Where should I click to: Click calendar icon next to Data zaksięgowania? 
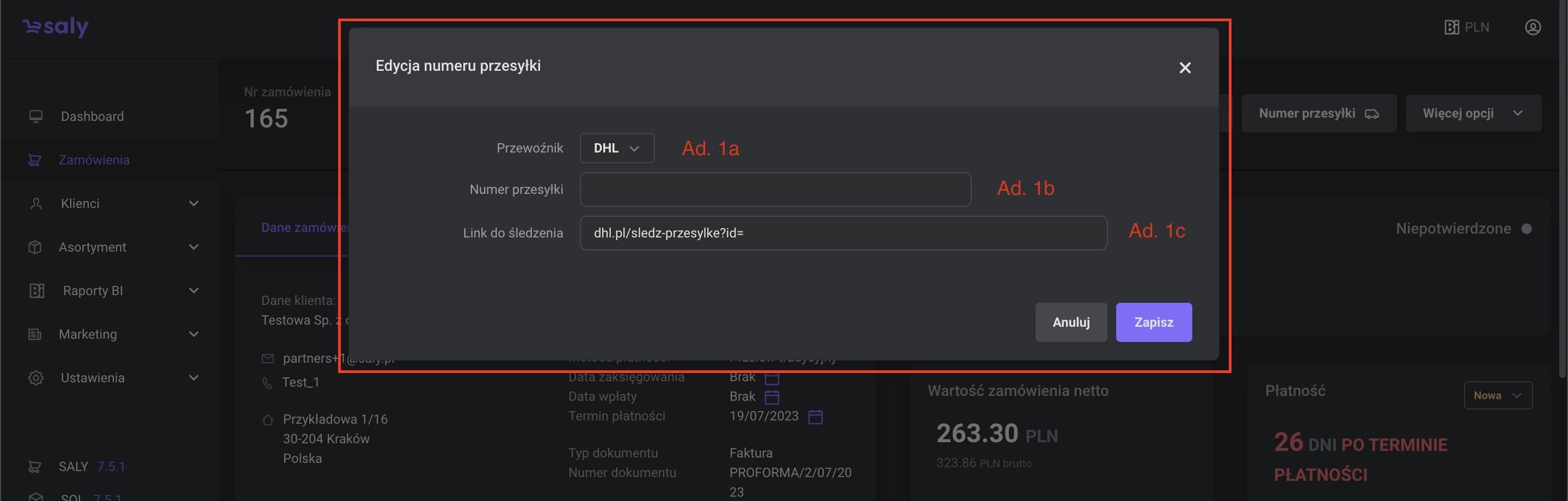[x=772, y=378]
